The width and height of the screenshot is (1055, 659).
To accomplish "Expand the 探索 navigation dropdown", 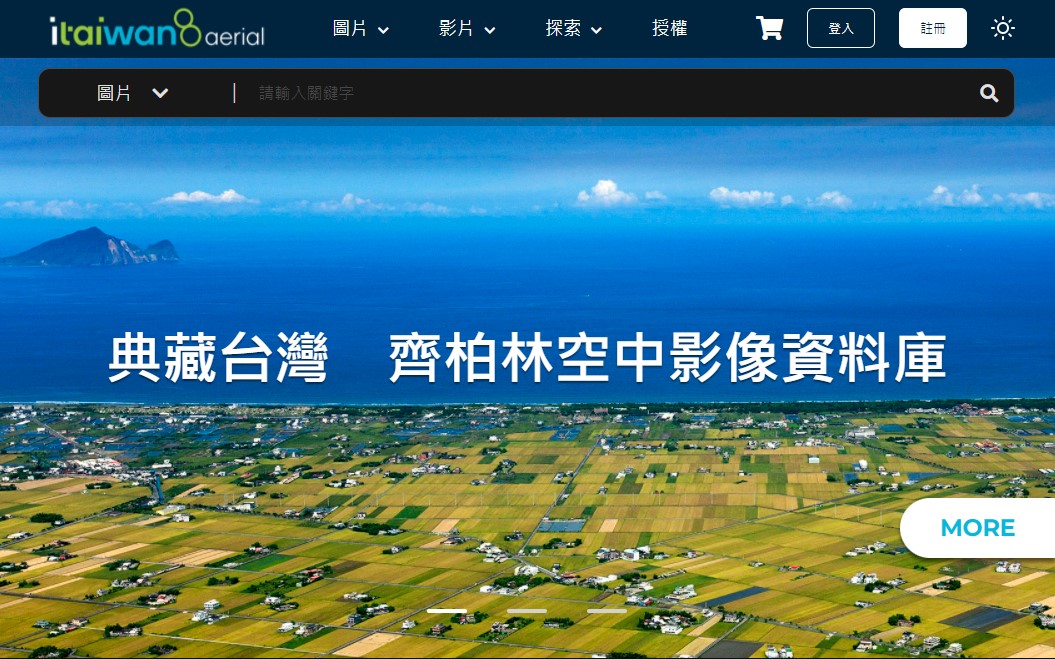I will (573, 29).
